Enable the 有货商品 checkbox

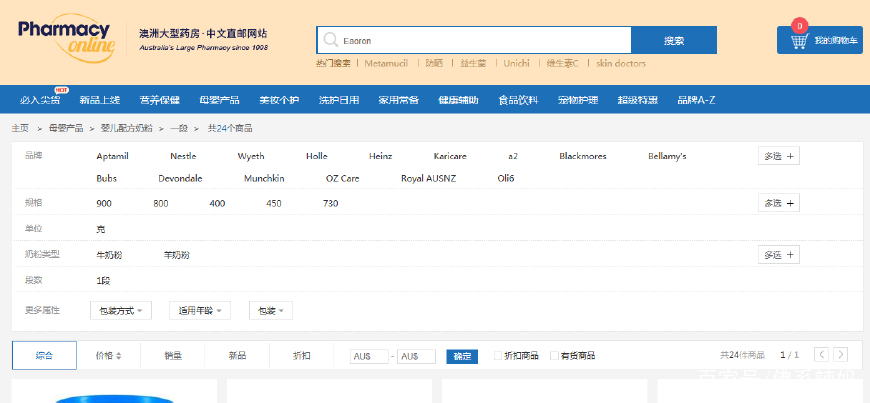point(555,356)
